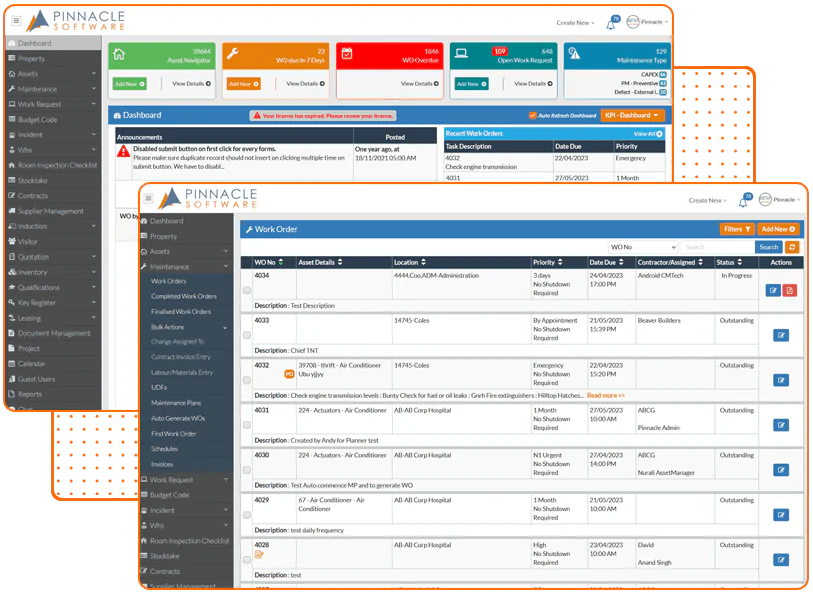Tick the checkbox for work order 4031

tap(247, 425)
